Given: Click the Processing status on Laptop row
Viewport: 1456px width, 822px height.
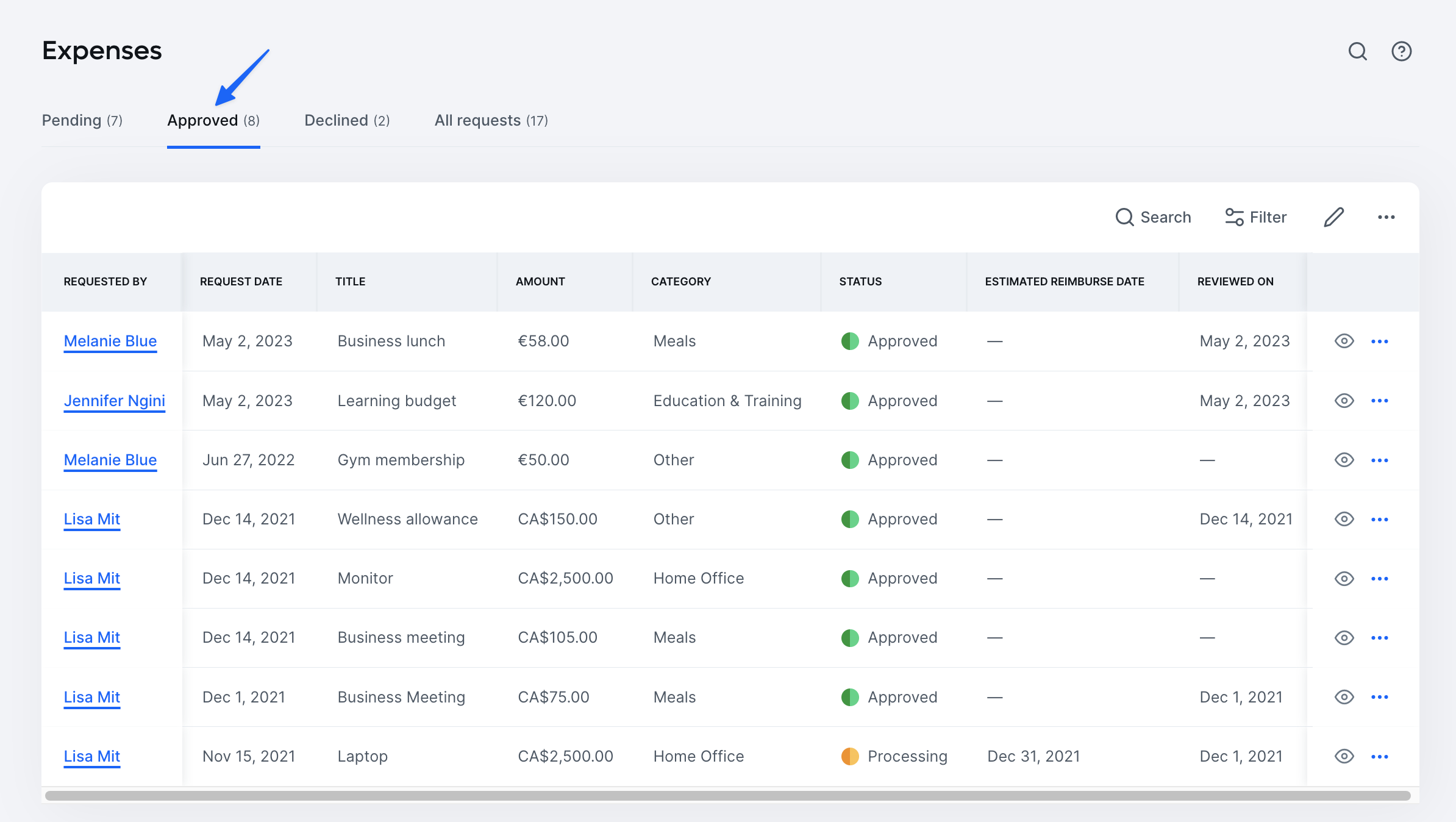Looking at the screenshot, I should click(x=894, y=756).
